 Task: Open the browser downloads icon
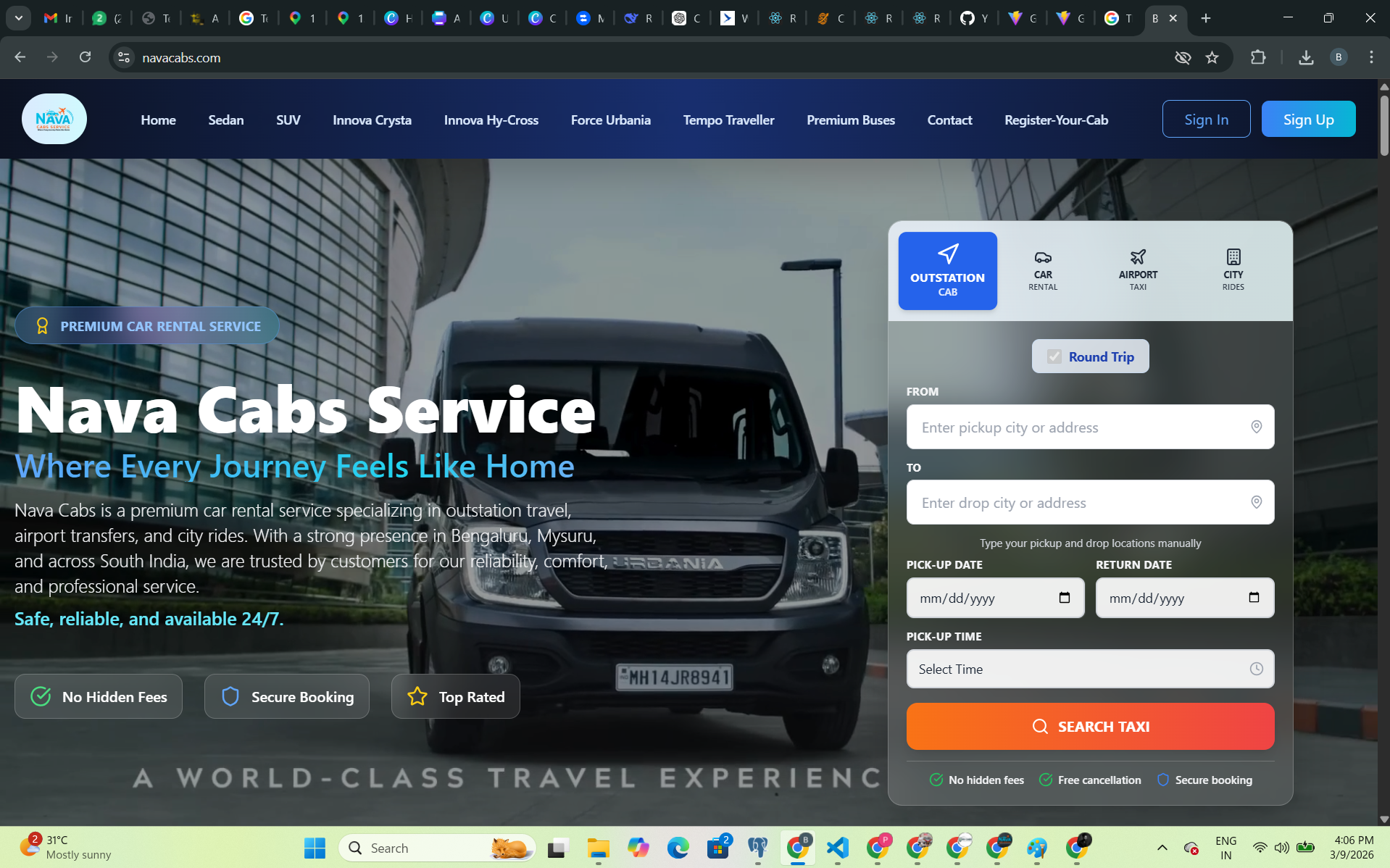(1306, 57)
